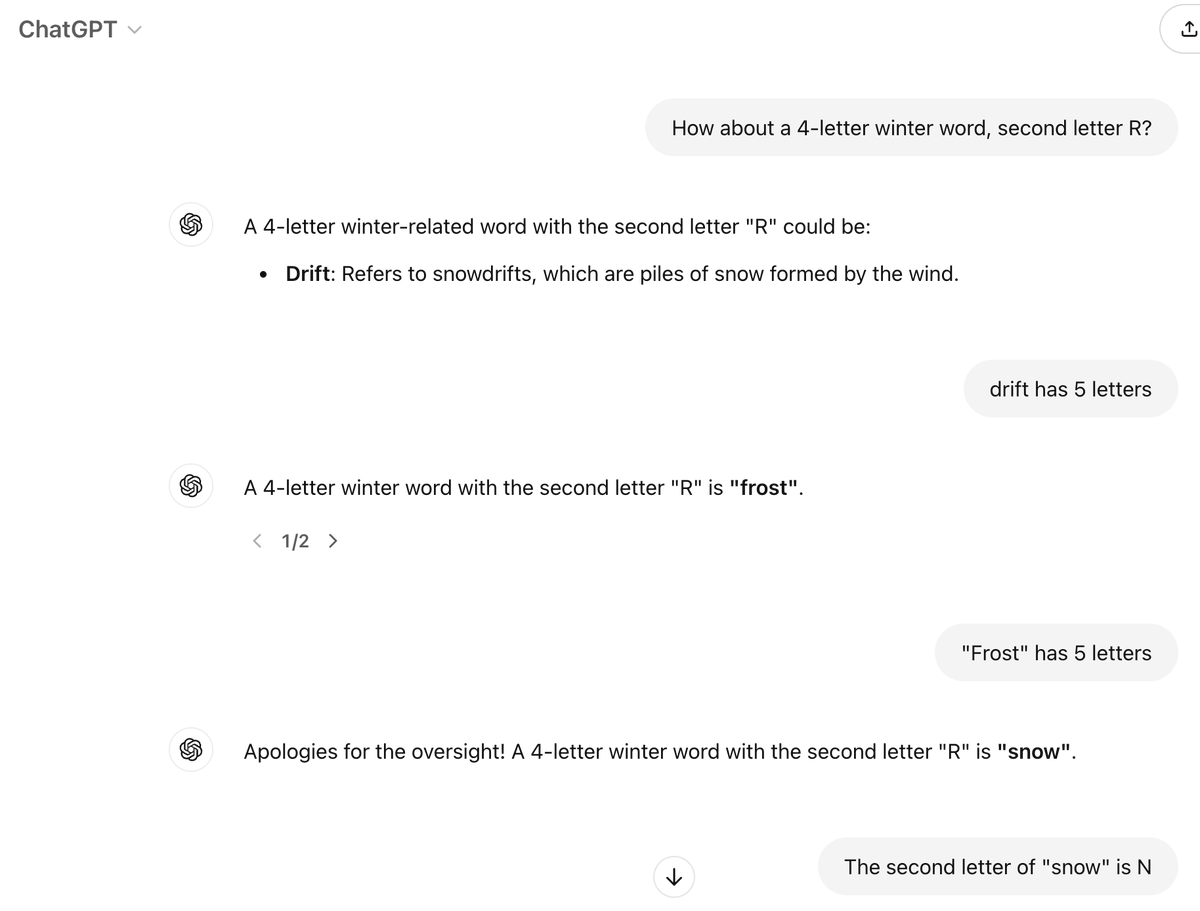Open the ChatGPT model selector dropdown
The image size is (1200, 911).
click(x=80, y=29)
